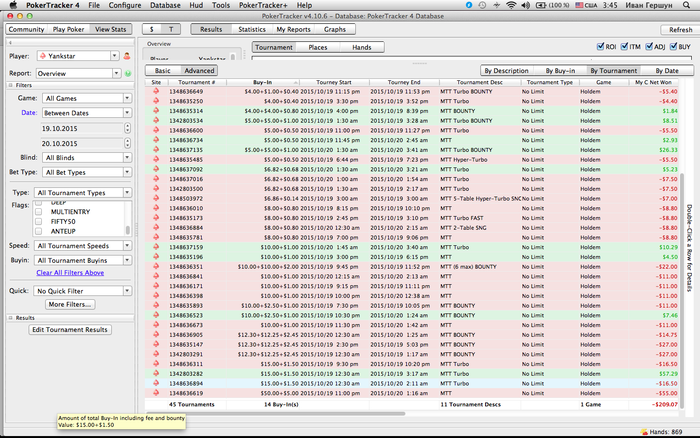Image resolution: width=700 pixels, height=438 pixels.
Task: Click site icon for tournament 1348637135
Action: [x=156, y=150]
